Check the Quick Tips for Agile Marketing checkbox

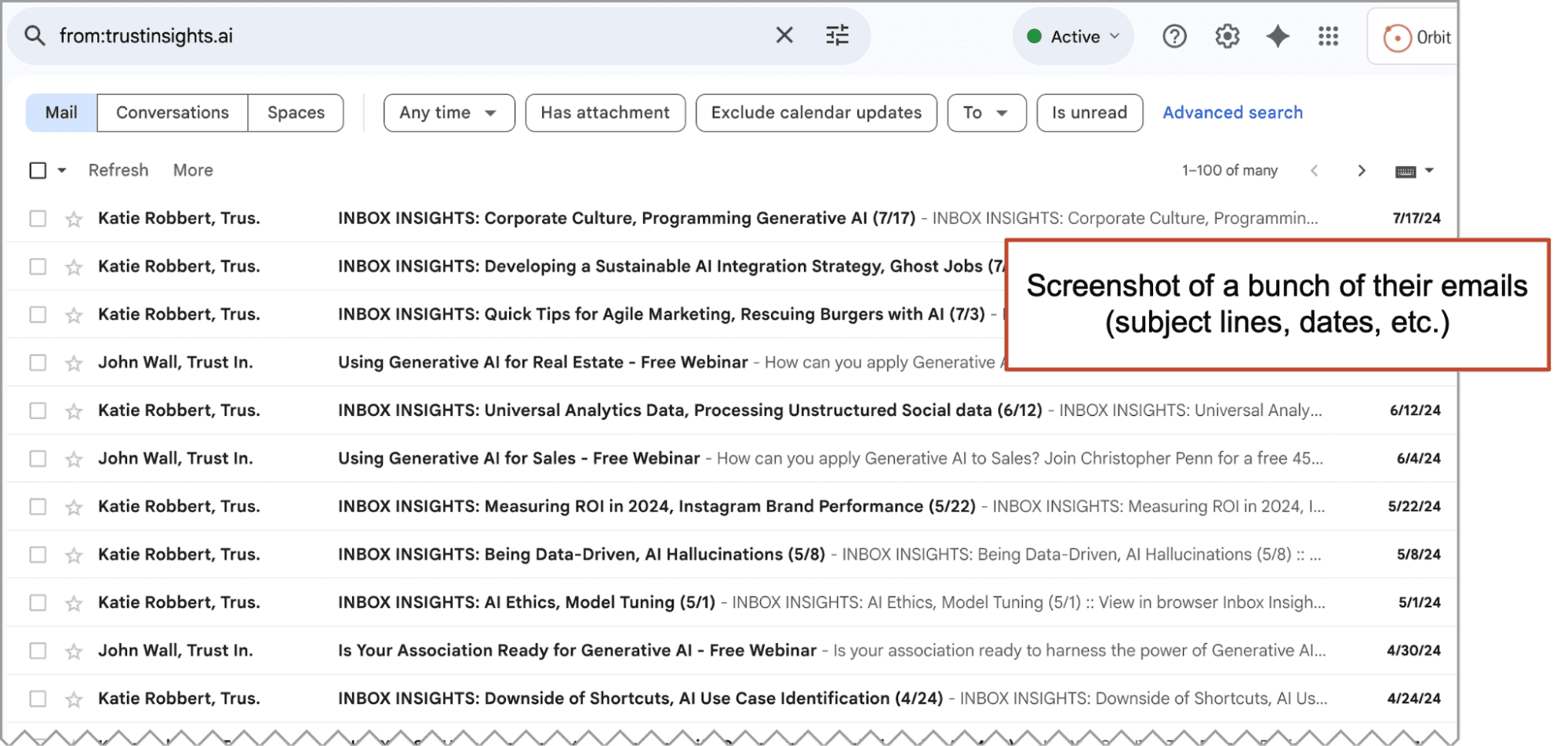click(x=38, y=314)
